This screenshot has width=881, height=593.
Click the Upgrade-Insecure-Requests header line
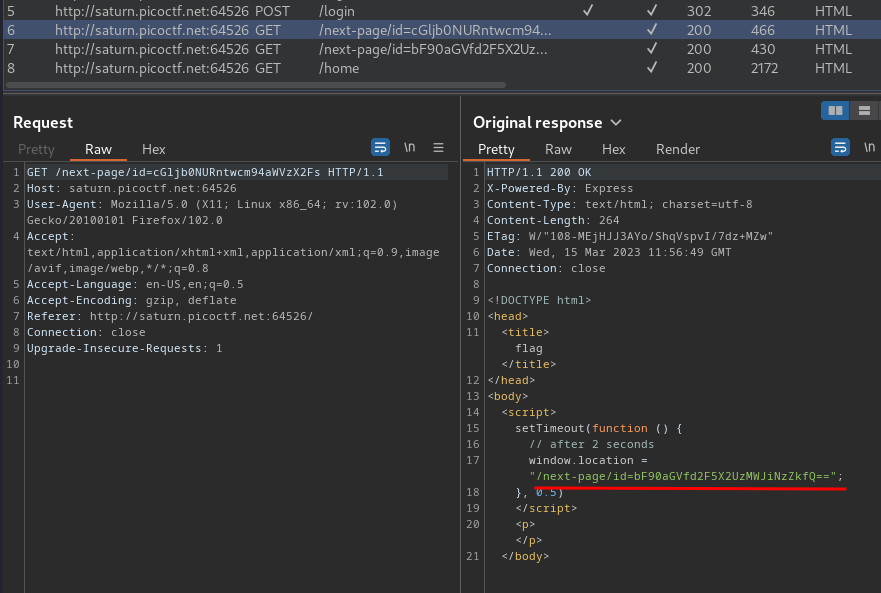(x=124, y=348)
